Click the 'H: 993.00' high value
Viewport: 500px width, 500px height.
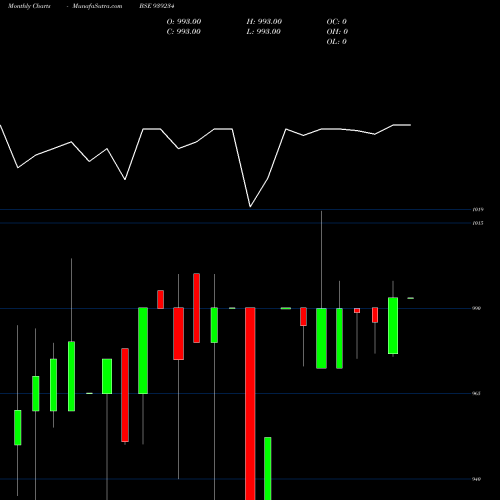pos(264,21)
